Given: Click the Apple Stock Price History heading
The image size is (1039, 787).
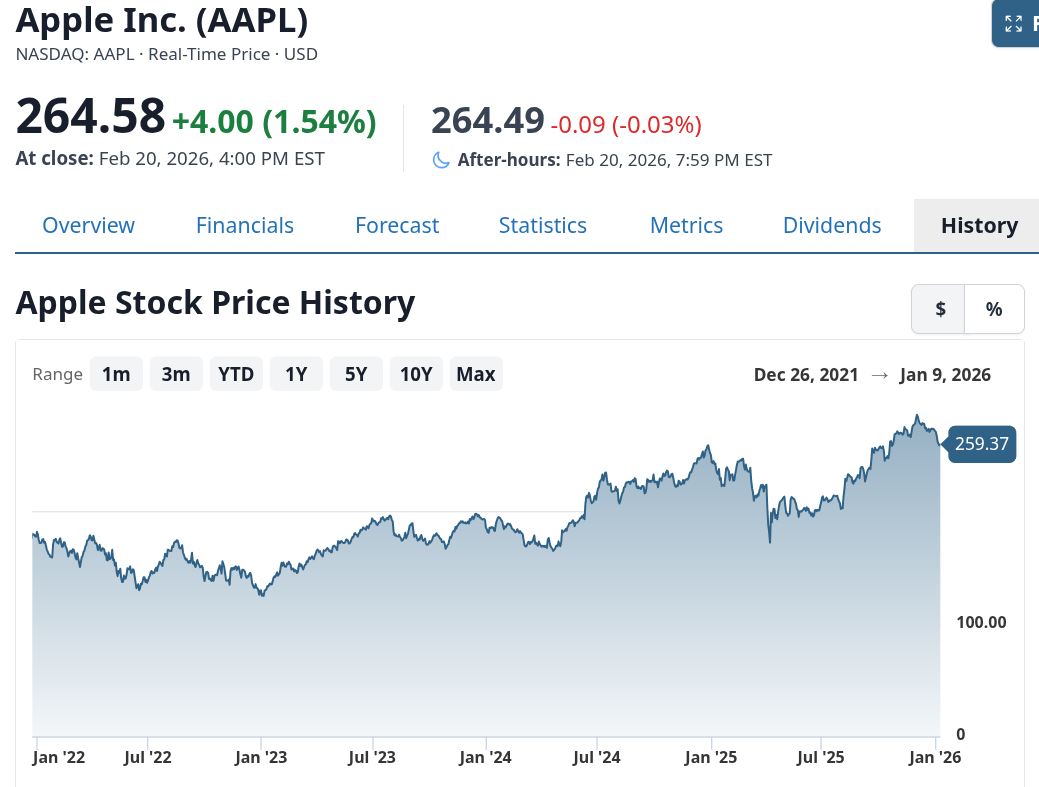Looking at the screenshot, I should 216,302.
